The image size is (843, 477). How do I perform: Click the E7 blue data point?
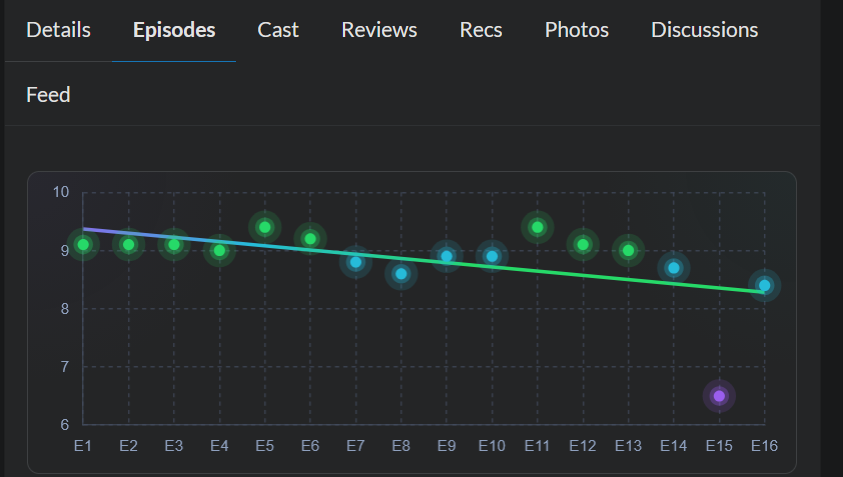click(x=355, y=262)
